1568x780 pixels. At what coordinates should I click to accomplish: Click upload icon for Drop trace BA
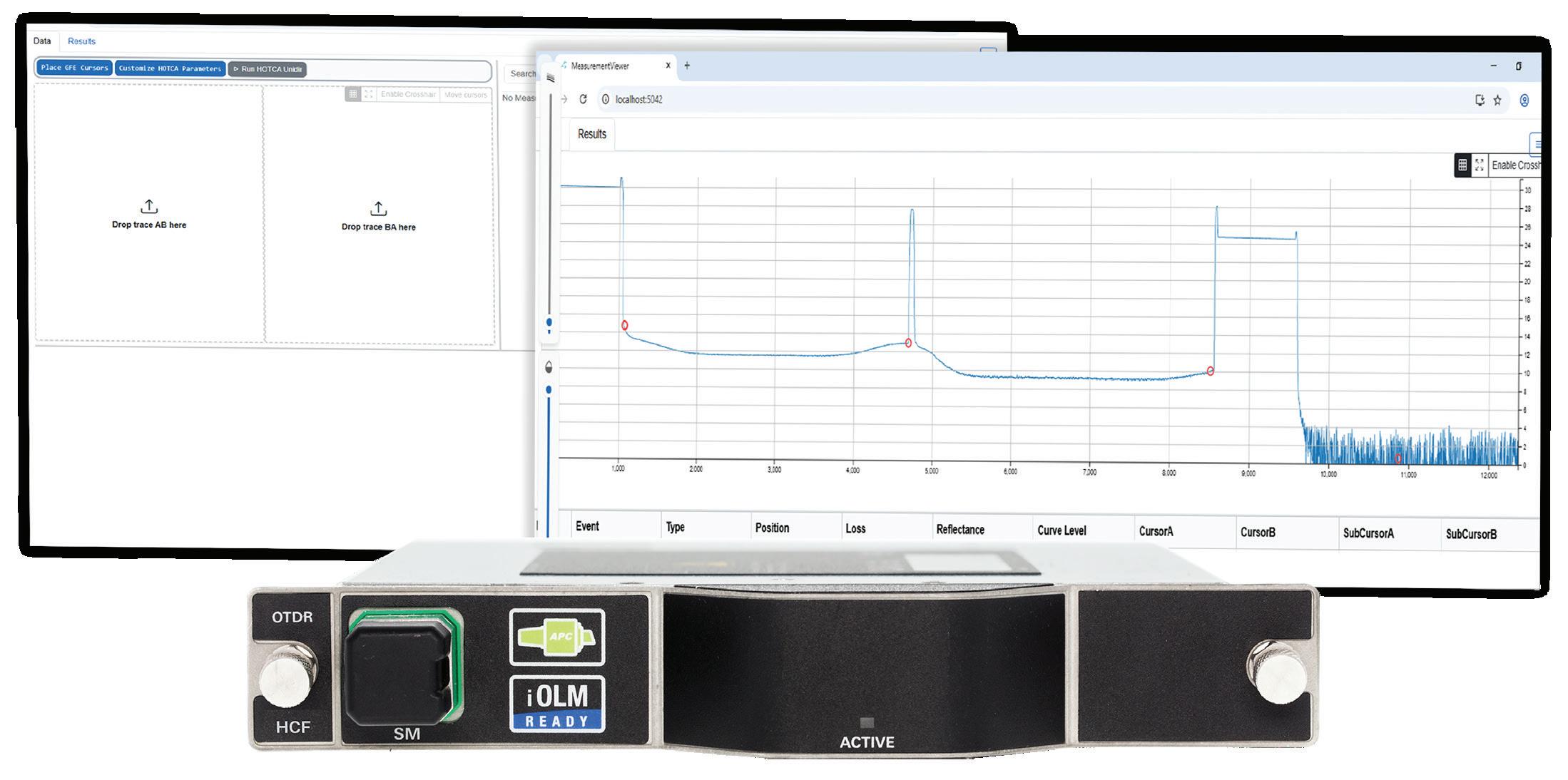pos(378,208)
